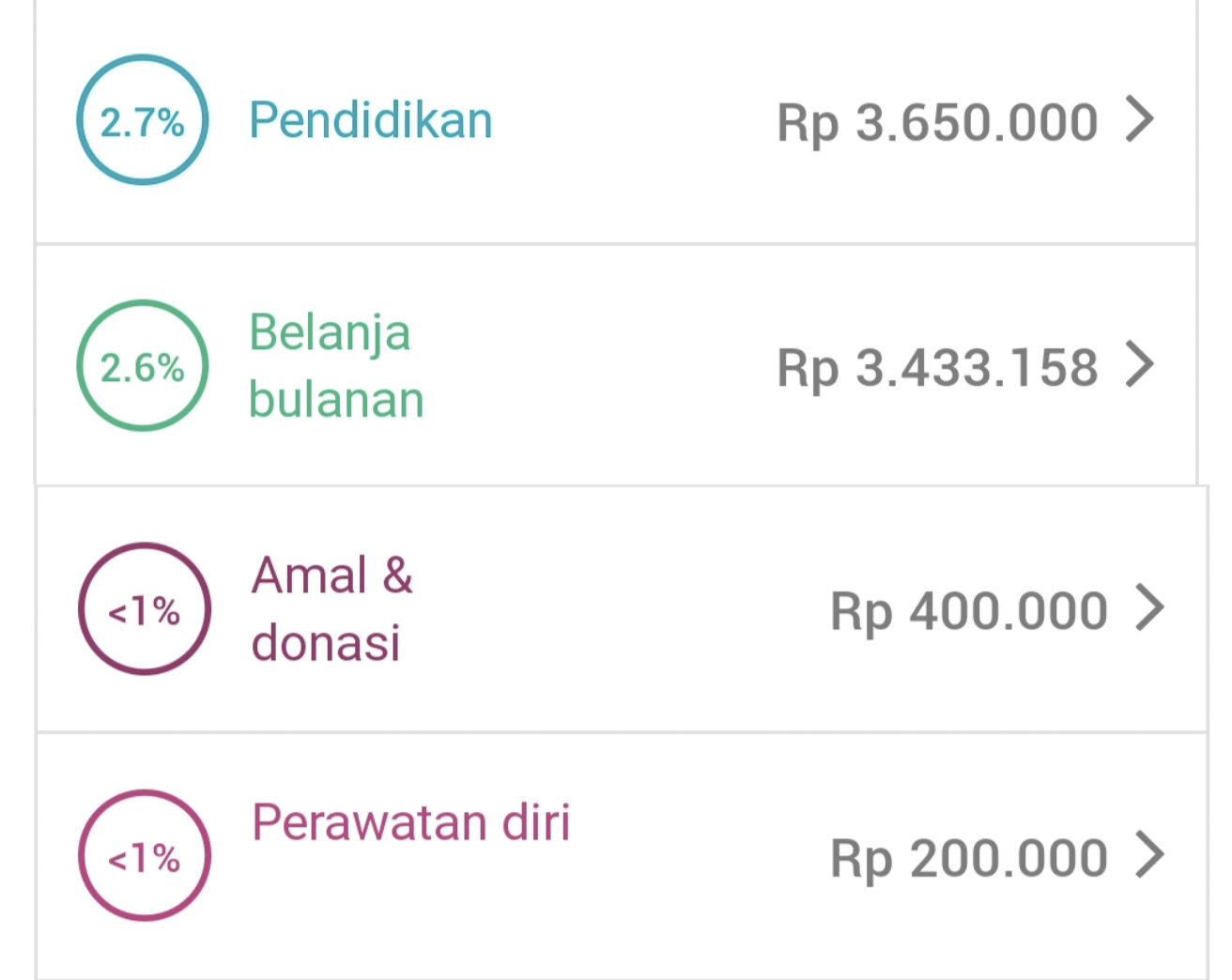Tap the <1% circle beside Perawatan diri
Image resolution: width=1232 pixels, height=980 pixels.
[x=144, y=855]
